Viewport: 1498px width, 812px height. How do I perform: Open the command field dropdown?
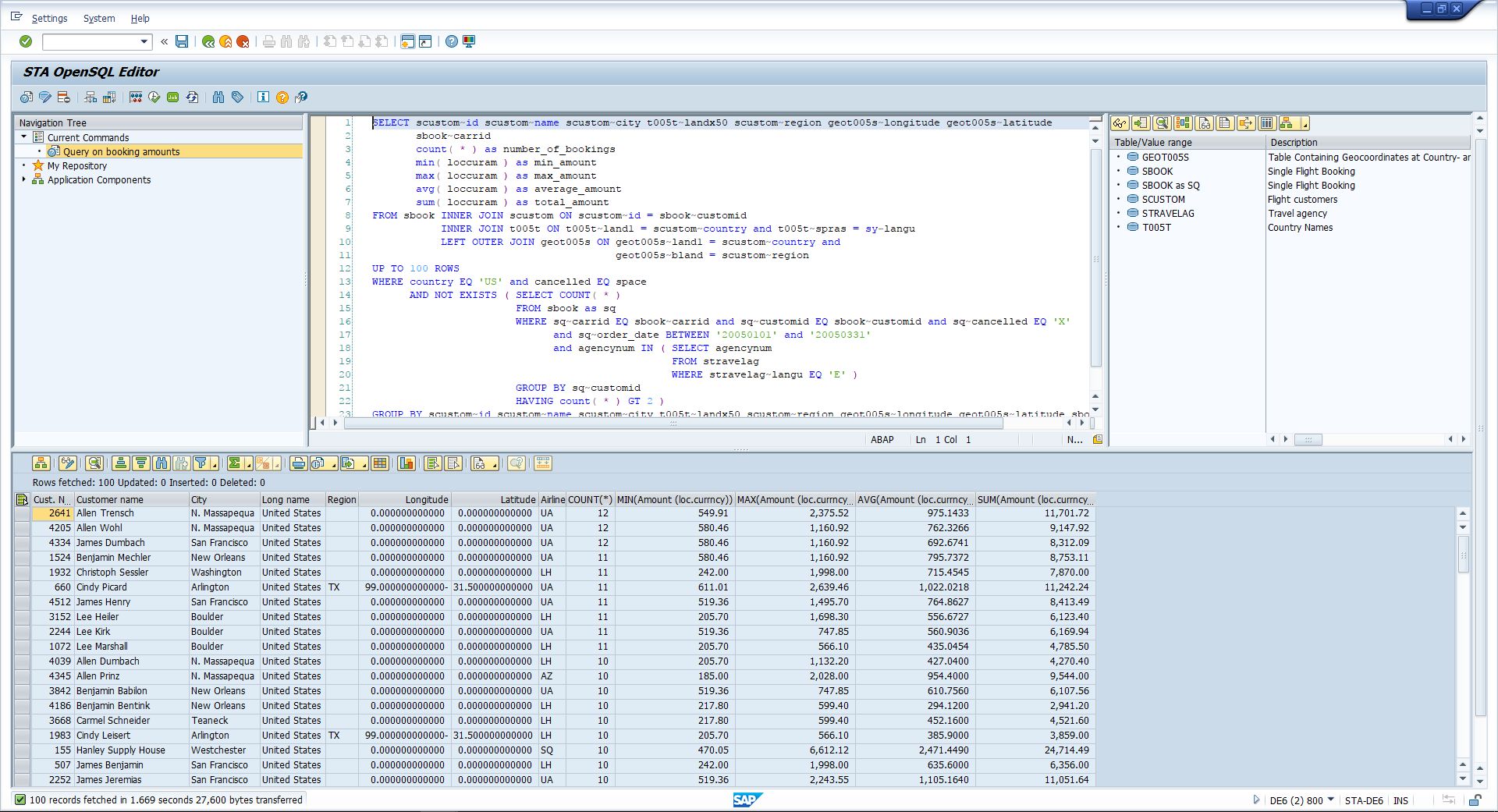(x=144, y=41)
